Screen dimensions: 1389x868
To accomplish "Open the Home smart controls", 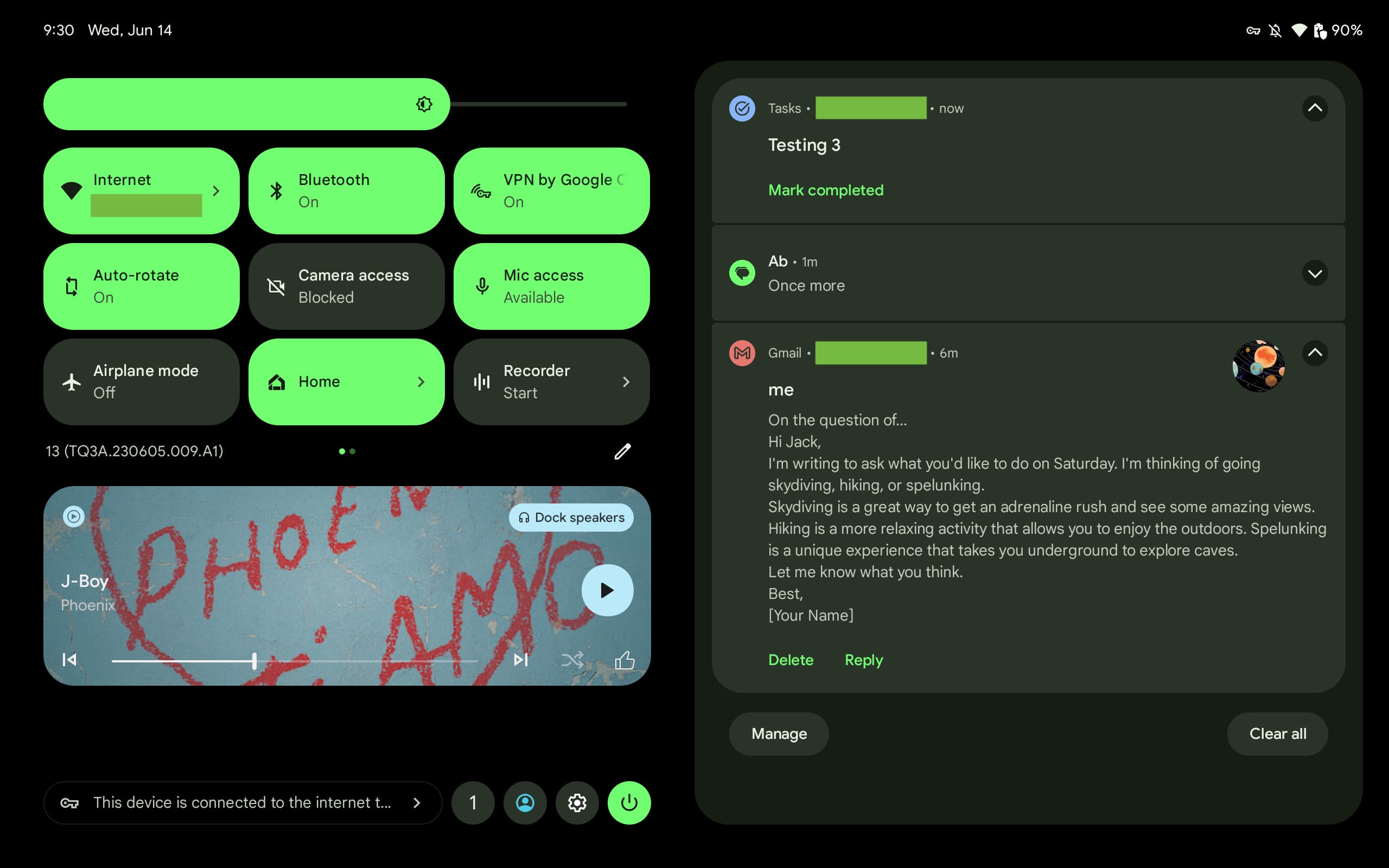I will tap(347, 381).
